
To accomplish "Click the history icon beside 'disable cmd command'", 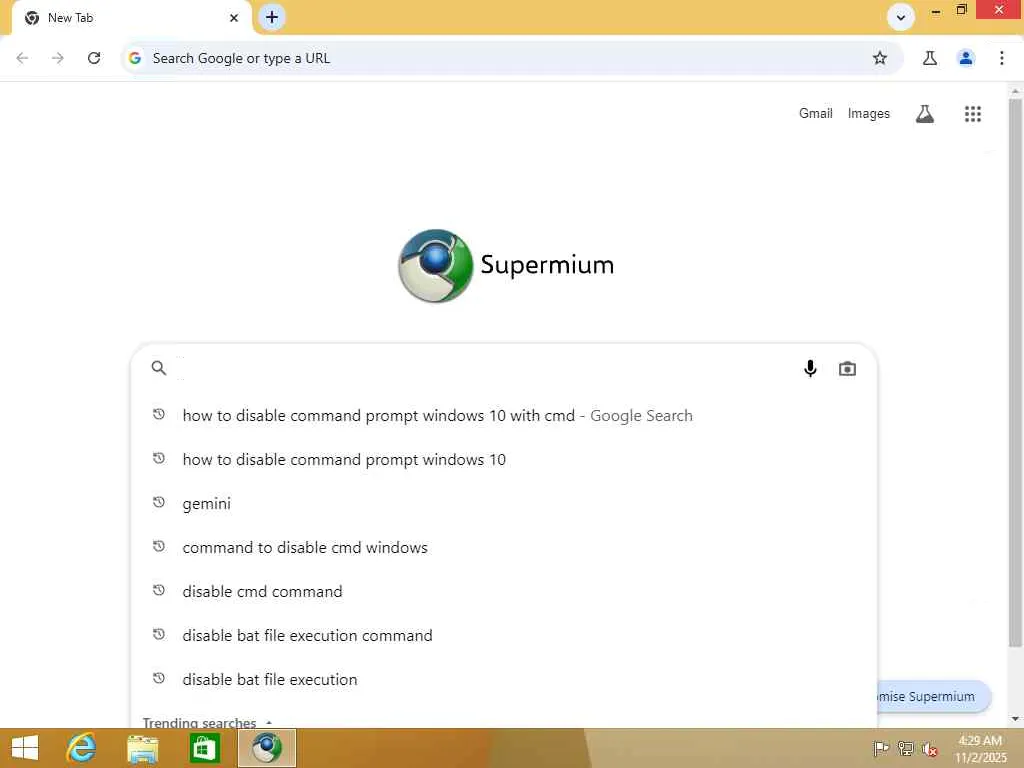I will 159,590.
